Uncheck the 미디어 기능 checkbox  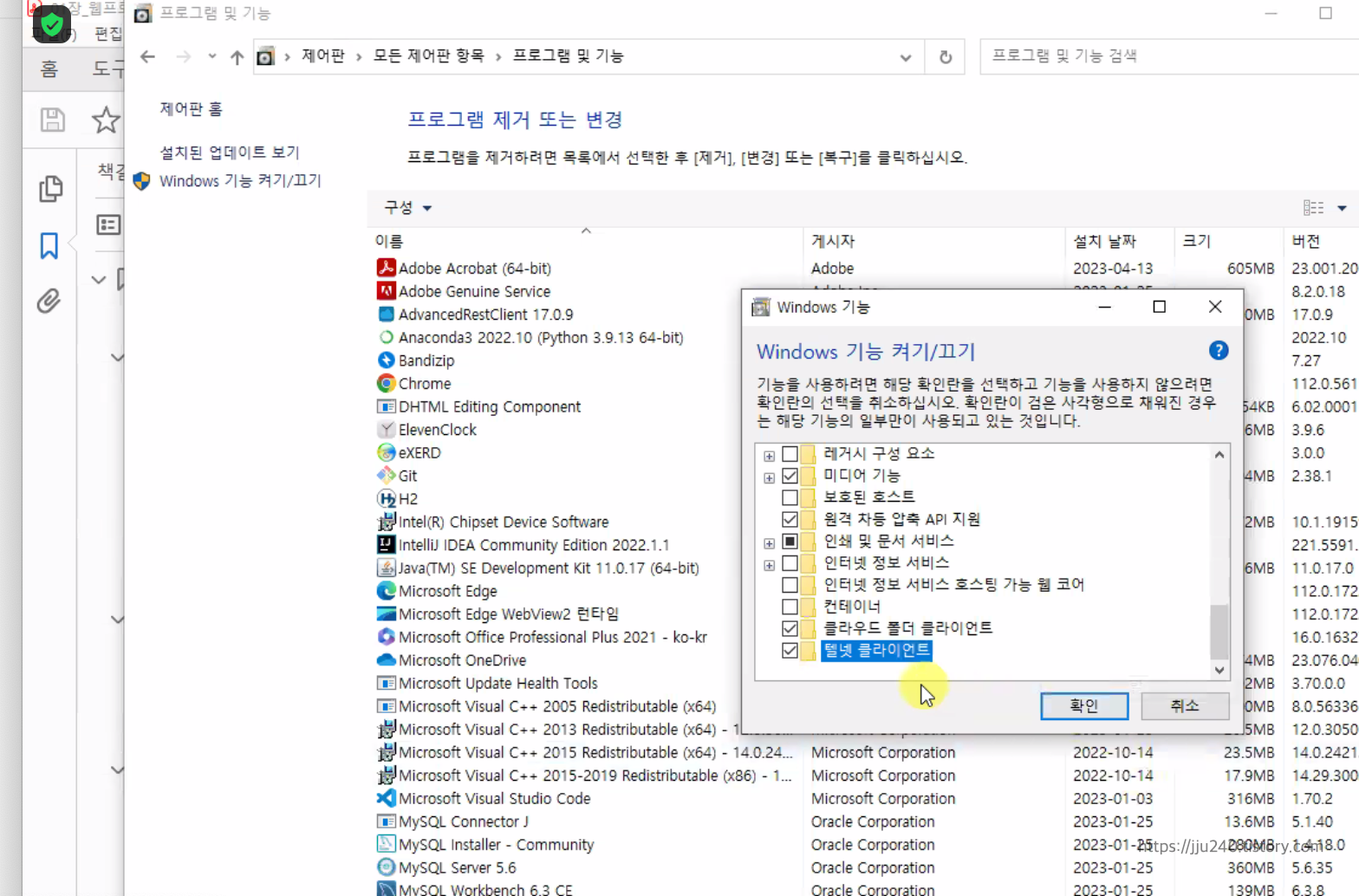tap(790, 476)
